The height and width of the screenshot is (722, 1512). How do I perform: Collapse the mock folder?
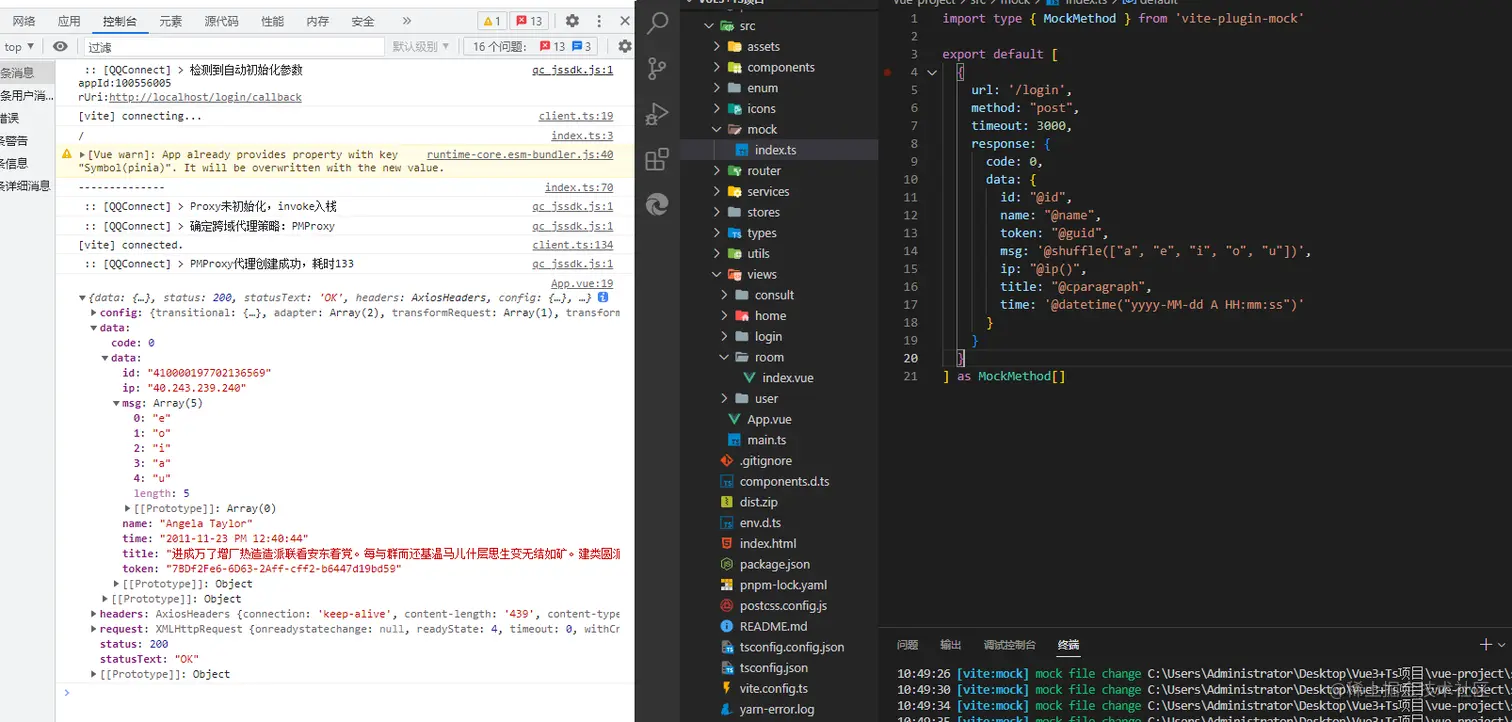click(716, 129)
